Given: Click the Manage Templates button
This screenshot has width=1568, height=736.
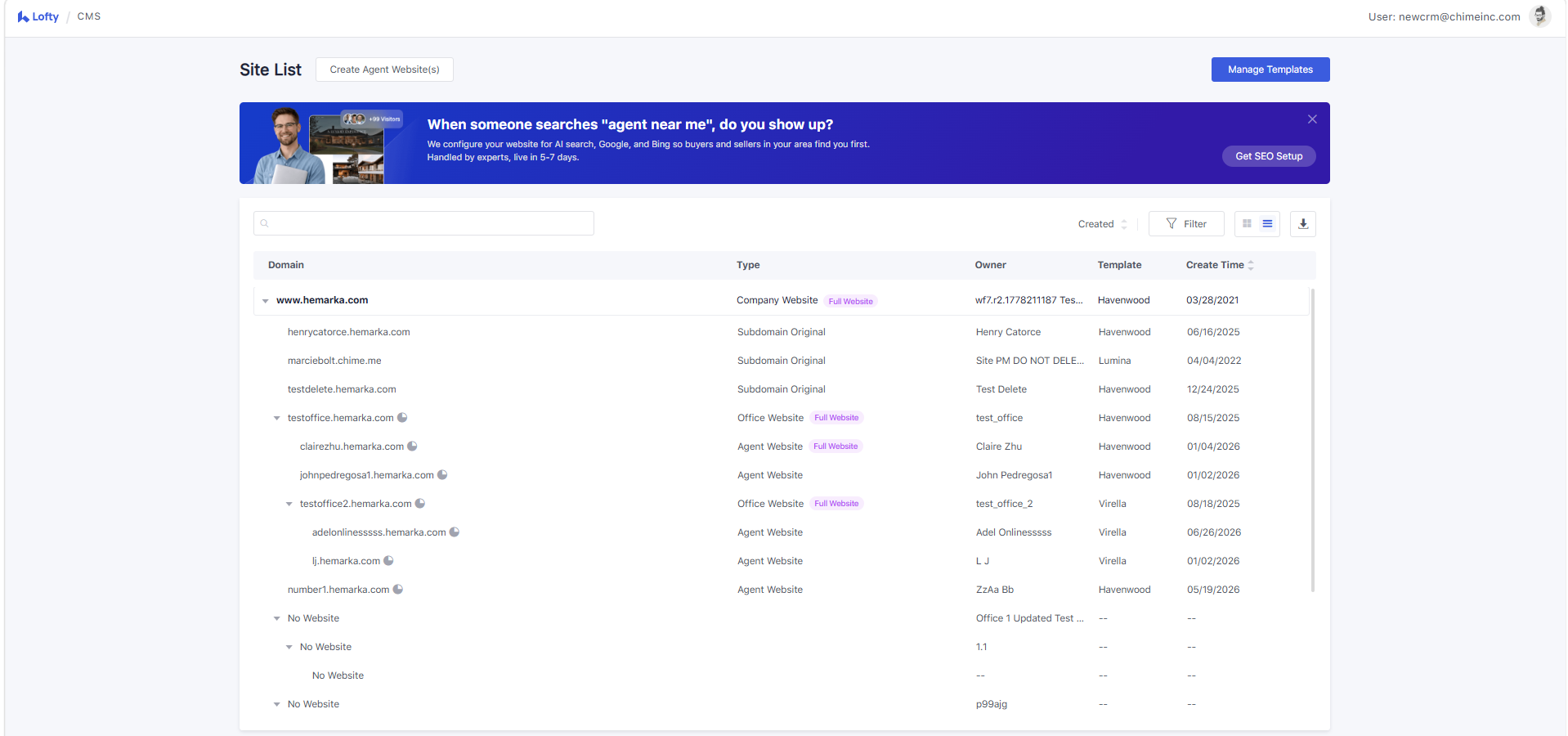Looking at the screenshot, I should click(x=1270, y=70).
